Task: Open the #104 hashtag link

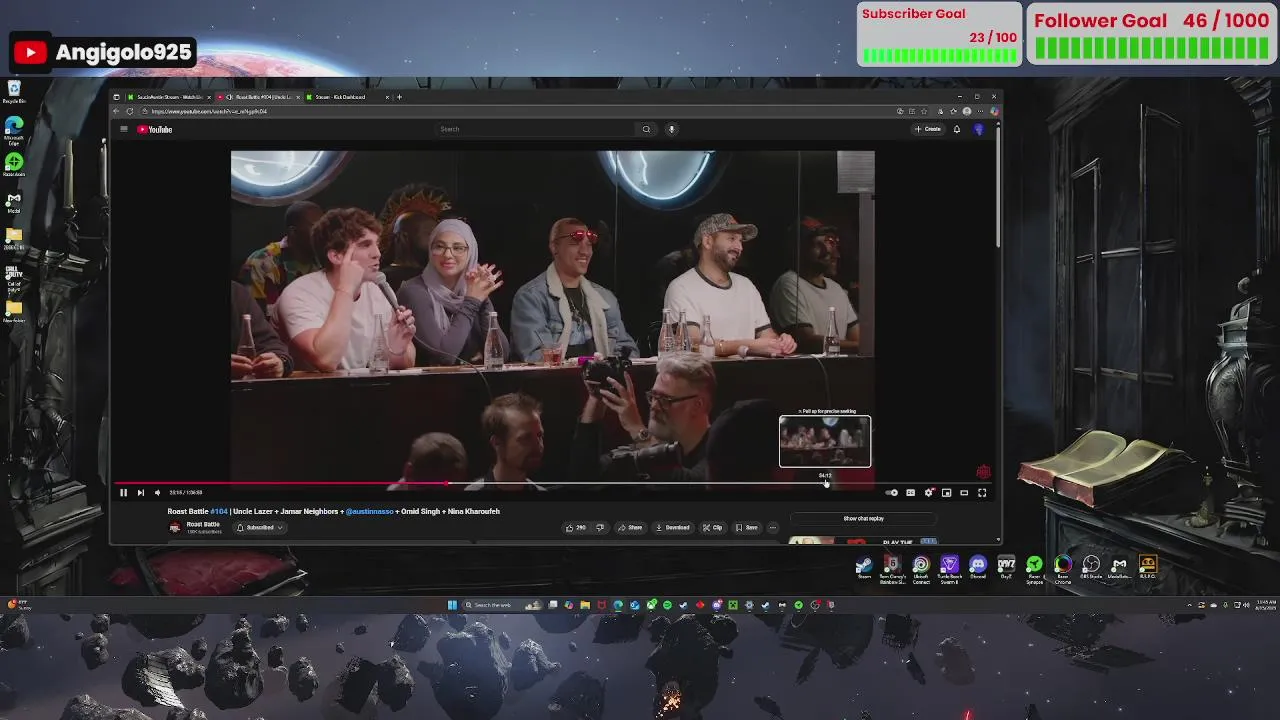Action: [x=219, y=511]
